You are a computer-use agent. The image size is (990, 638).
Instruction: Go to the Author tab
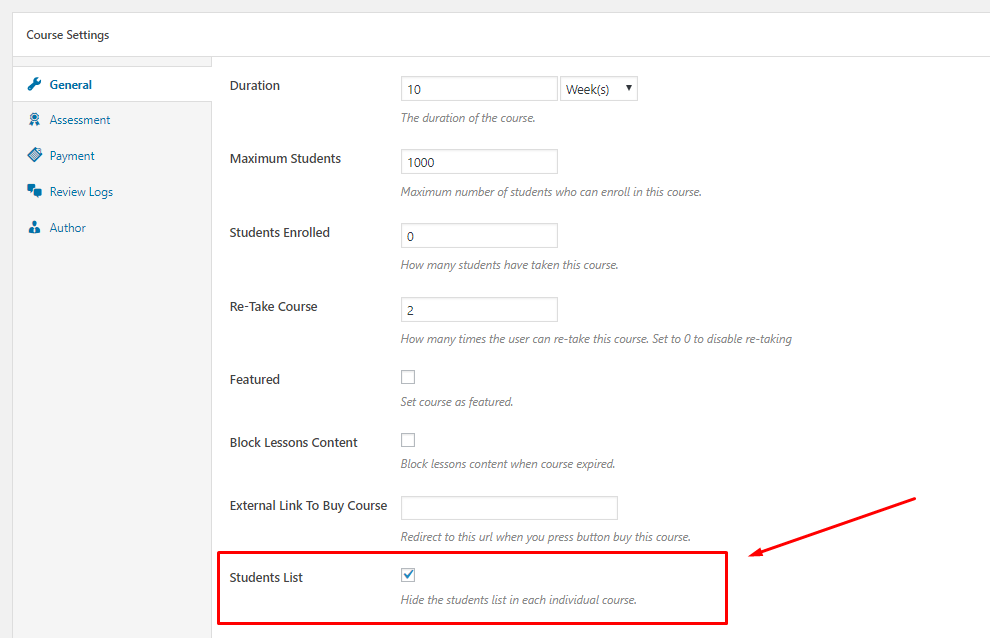(68, 228)
